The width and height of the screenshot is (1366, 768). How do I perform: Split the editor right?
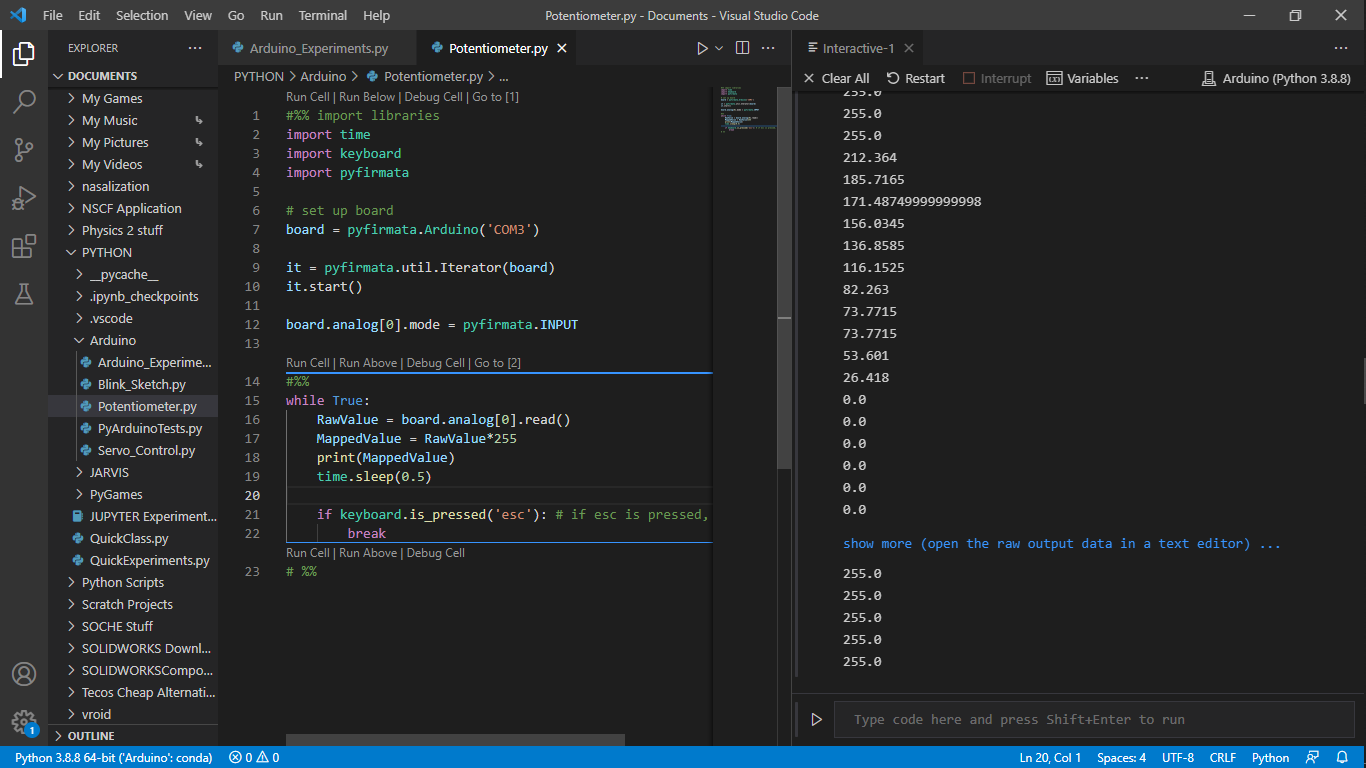point(742,48)
